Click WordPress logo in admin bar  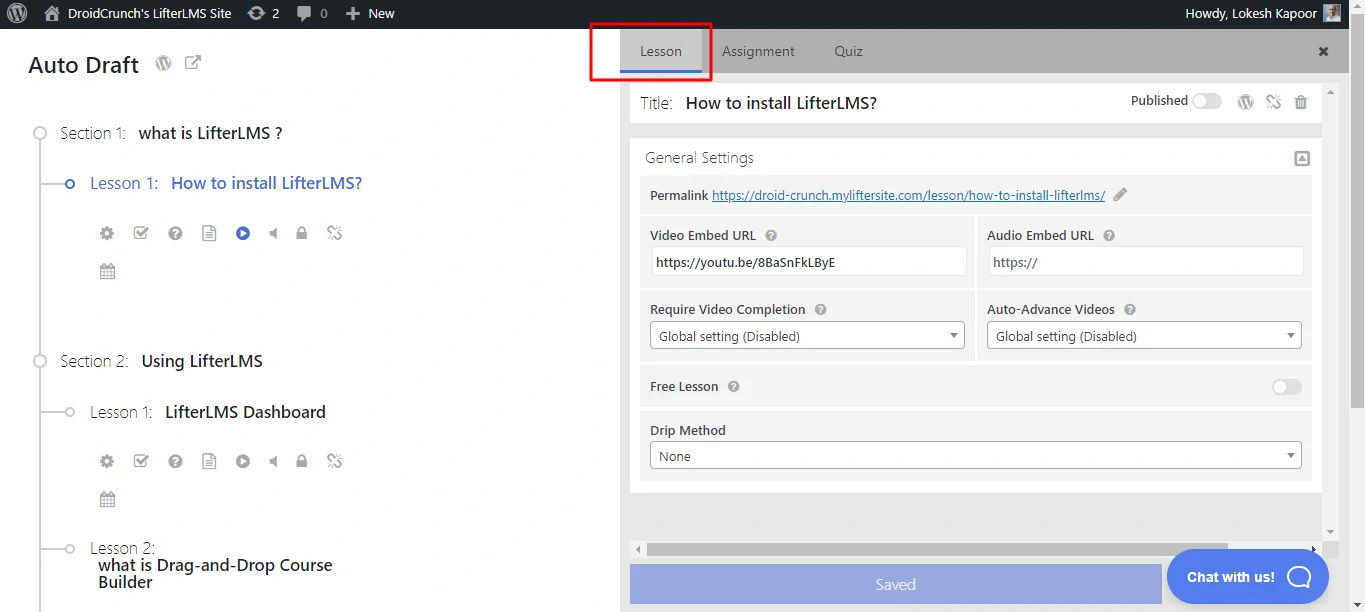point(17,14)
